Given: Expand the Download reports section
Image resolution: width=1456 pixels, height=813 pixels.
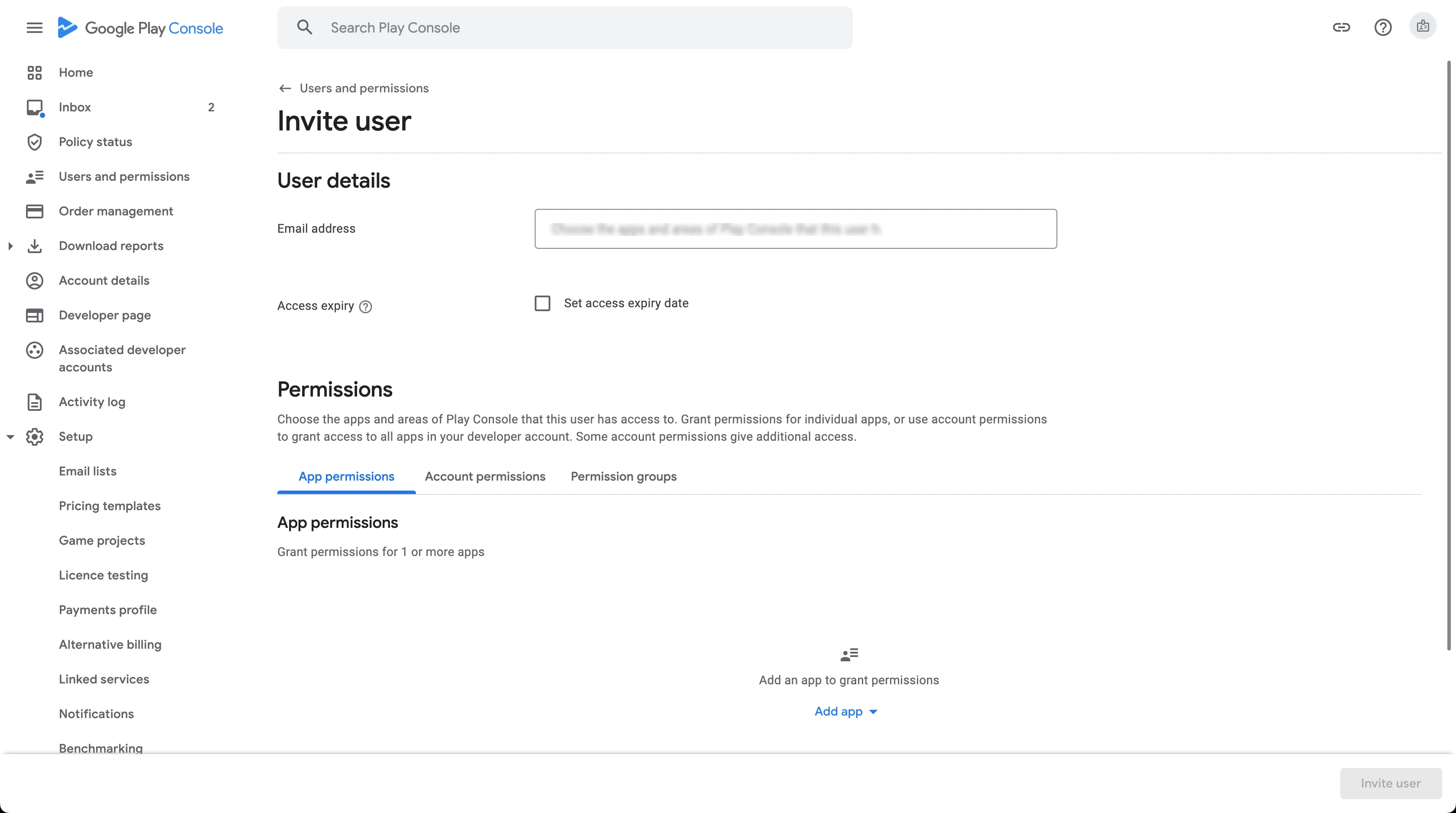Looking at the screenshot, I should click(10, 246).
